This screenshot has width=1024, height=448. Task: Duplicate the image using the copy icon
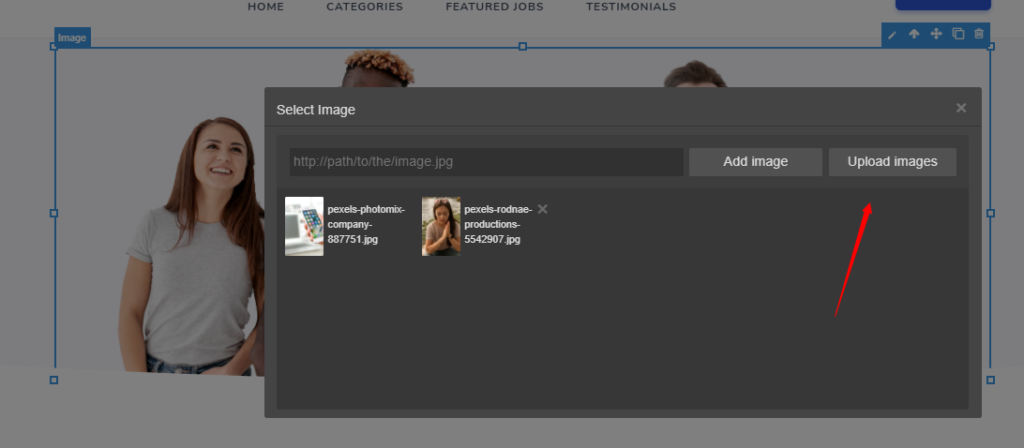[x=958, y=34]
